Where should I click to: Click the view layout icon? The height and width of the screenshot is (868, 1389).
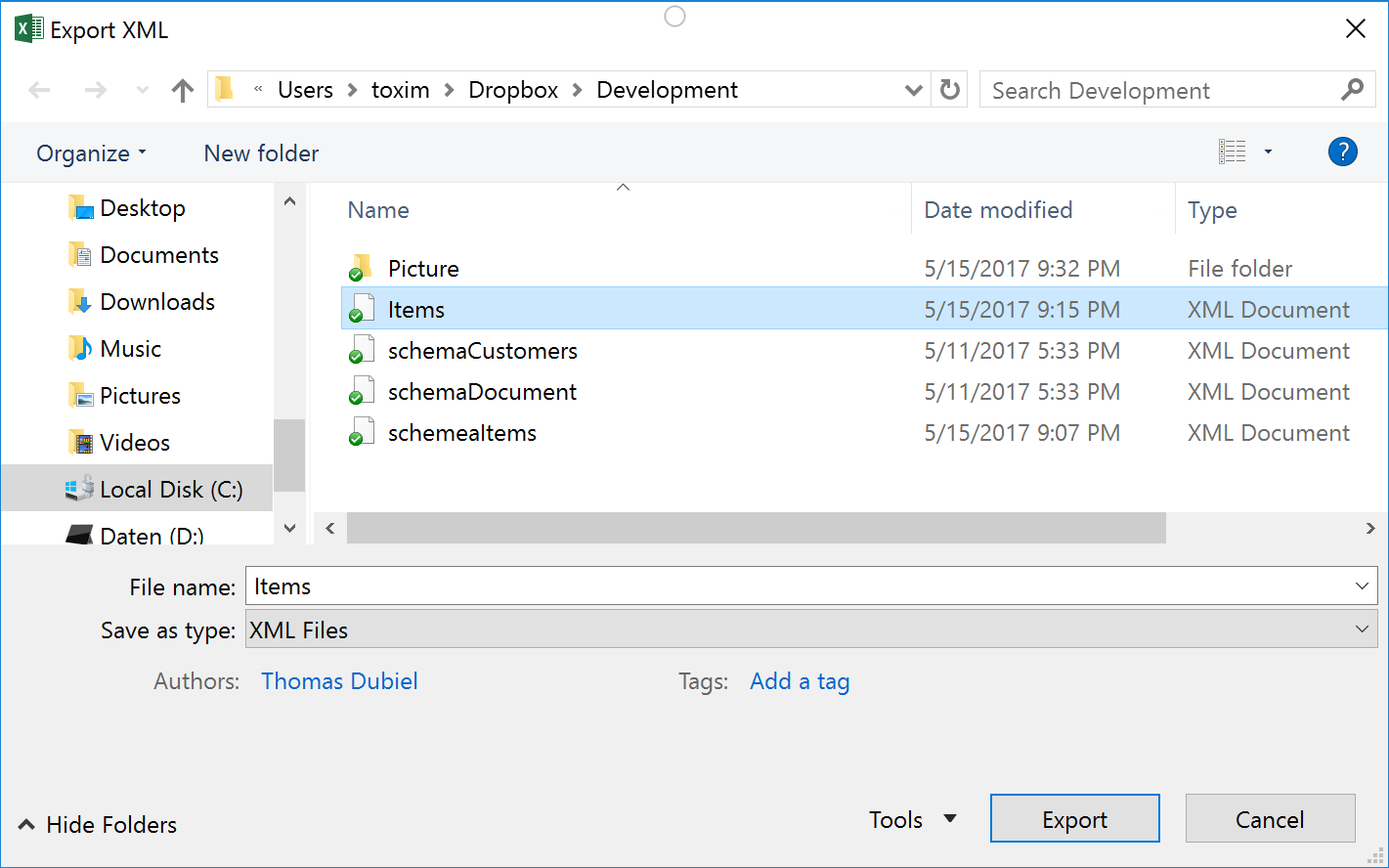point(1232,152)
